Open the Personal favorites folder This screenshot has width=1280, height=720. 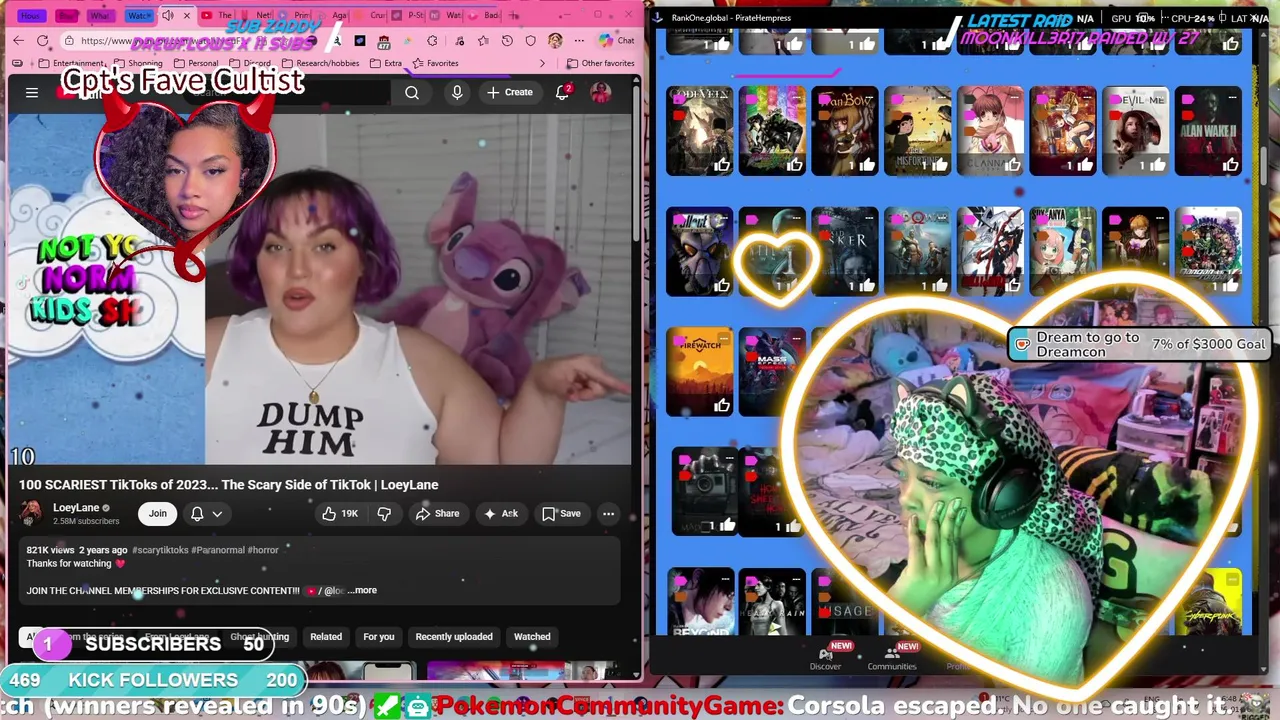(196, 63)
